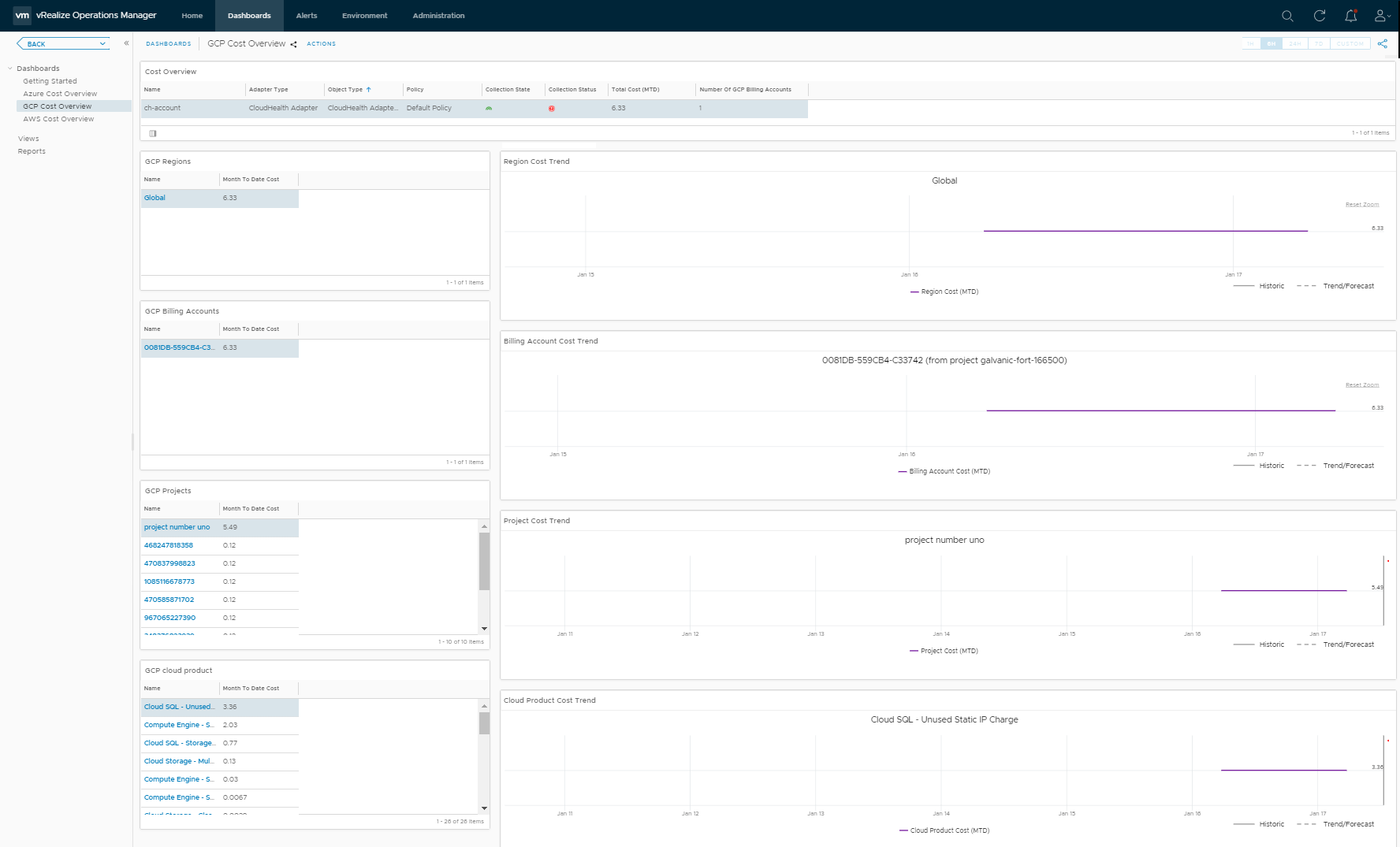
Task: Toggle Cloud Product Cost (MTD) legend series
Action: click(944, 830)
